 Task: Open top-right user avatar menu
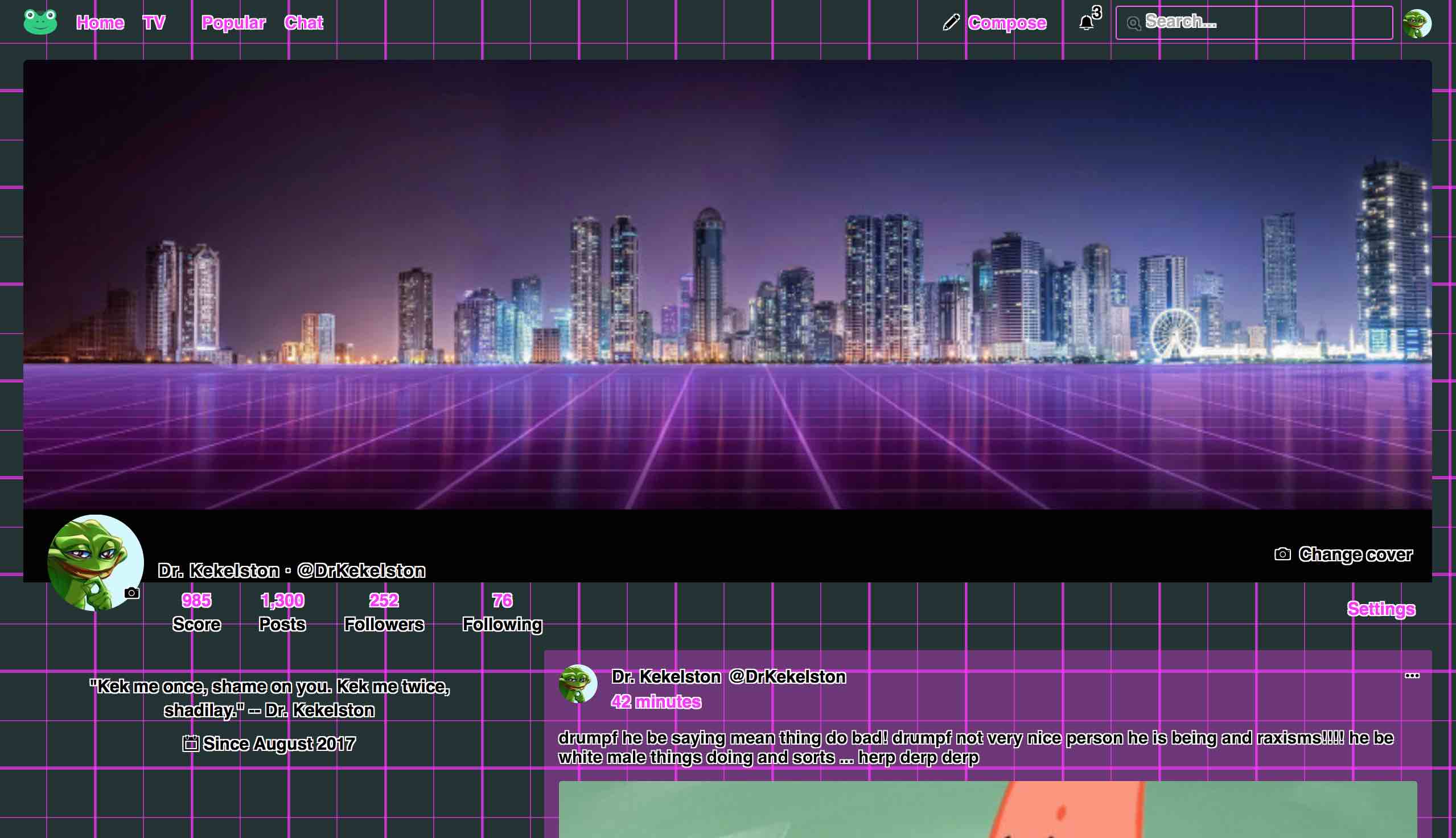1417,23
